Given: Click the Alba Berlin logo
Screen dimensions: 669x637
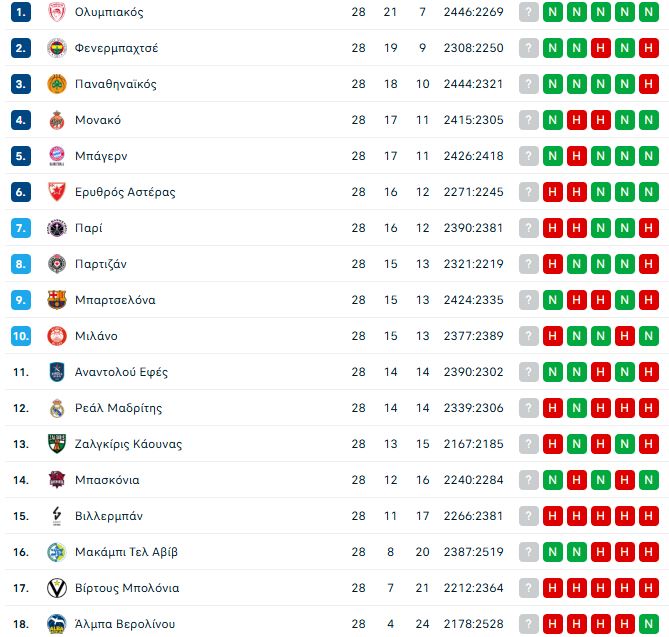Looking at the screenshot, I should [56, 624].
